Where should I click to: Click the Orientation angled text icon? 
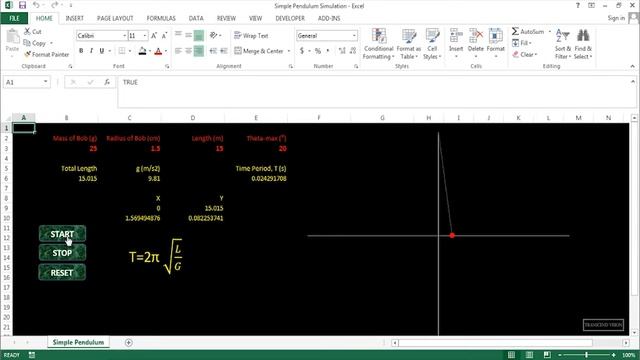click(x=213, y=36)
